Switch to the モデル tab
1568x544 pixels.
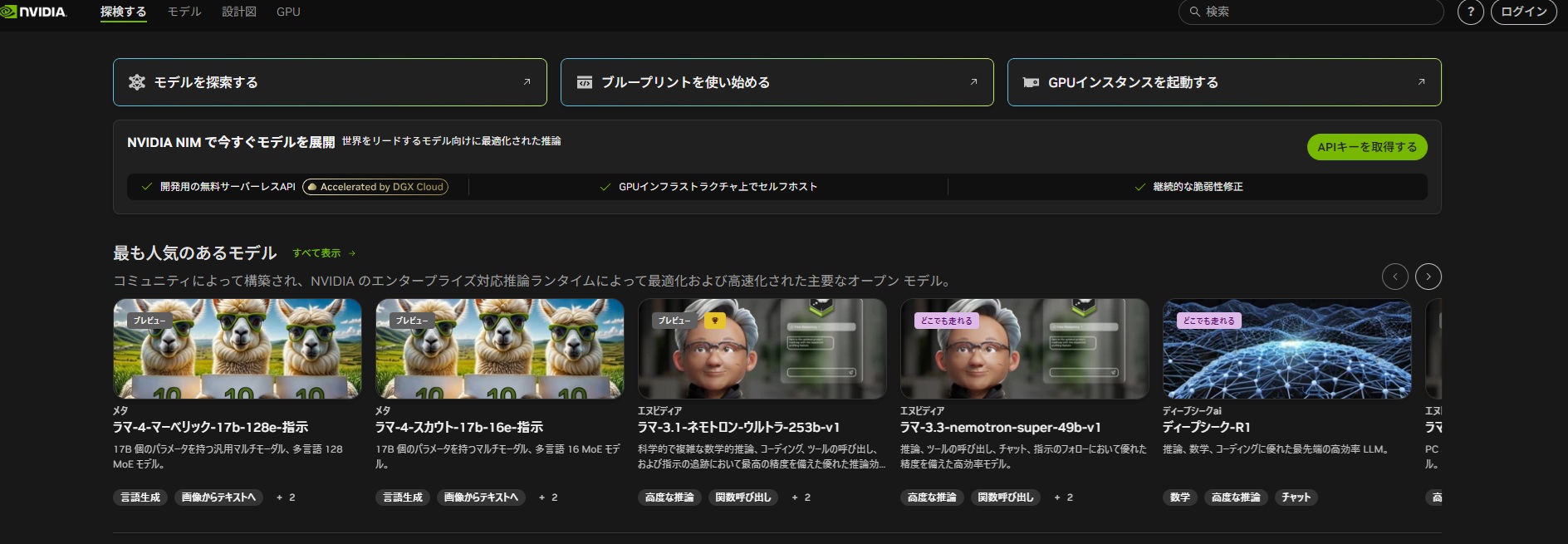pyautogui.click(x=184, y=12)
